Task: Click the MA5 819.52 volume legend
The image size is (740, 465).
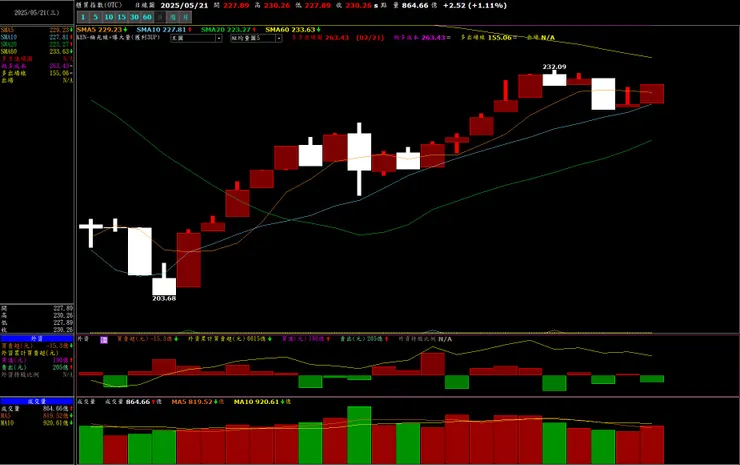Action: click(197, 402)
